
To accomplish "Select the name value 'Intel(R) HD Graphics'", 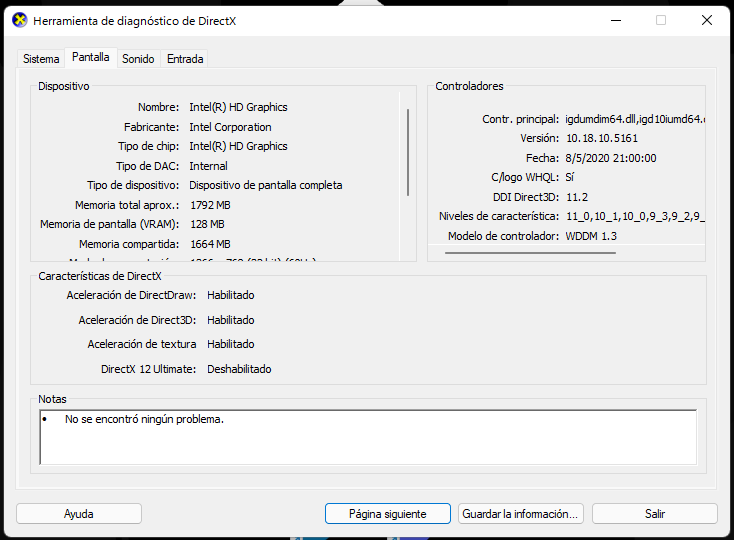I will tap(238, 107).
